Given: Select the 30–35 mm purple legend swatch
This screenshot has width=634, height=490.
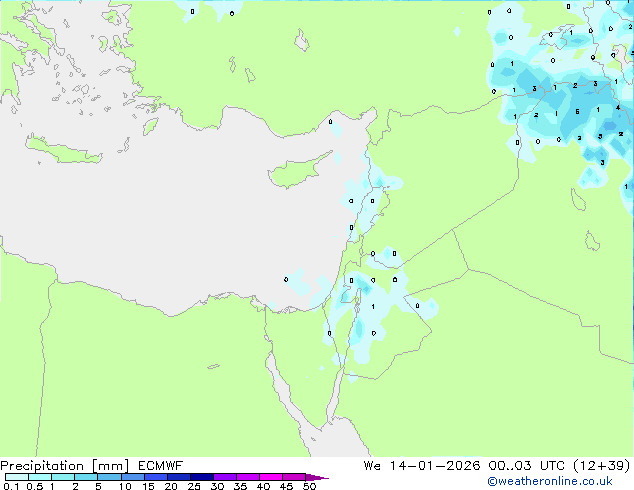Looking at the screenshot, I should pyautogui.click(x=224, y=477).
